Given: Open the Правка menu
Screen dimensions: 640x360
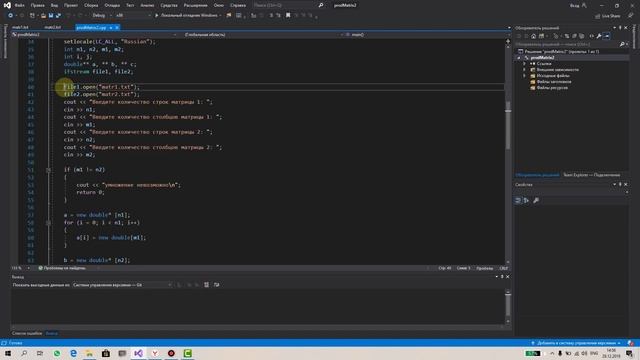Looking at the screenshot, I should tap(37, 5).
